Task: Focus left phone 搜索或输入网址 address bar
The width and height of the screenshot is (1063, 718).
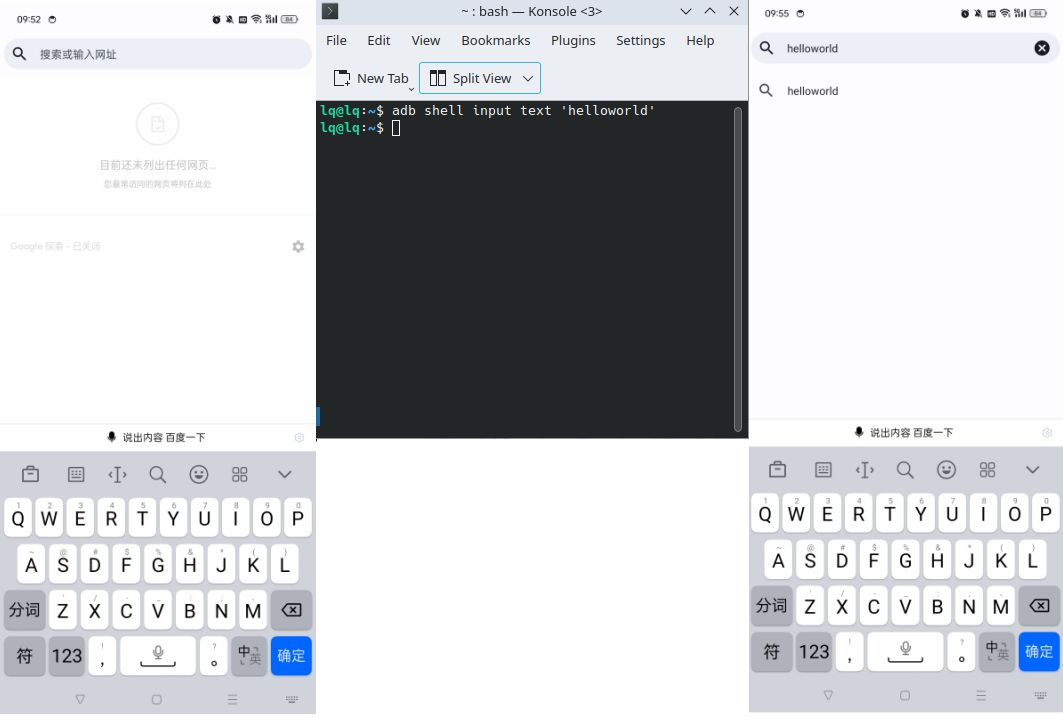Action: [158, 54]
